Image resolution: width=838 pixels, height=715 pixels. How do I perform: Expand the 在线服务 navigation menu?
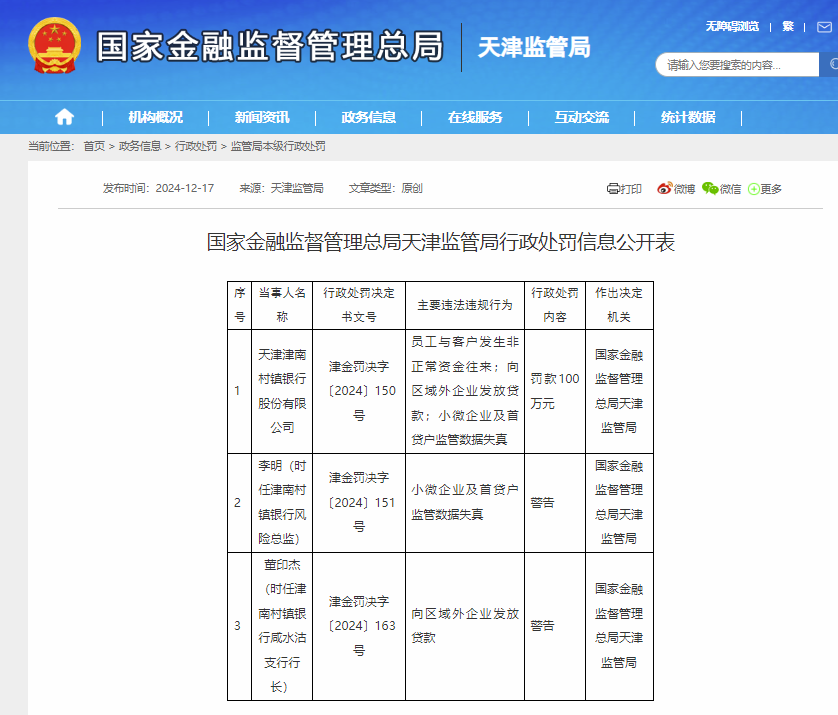[475, 117]
